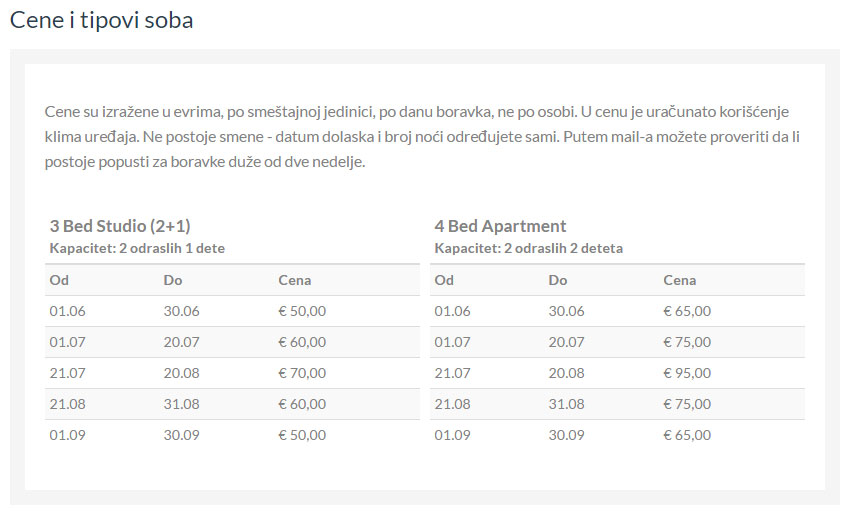Select last € 65,00 price in 4 Bed Apartment
Viewport: 850px width, 514px height.
coord(687,435)
